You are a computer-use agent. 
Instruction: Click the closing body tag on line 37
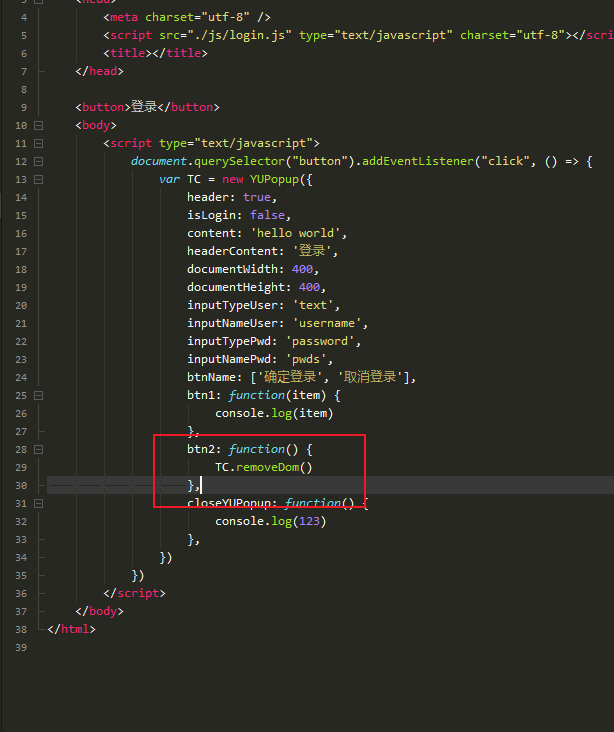99,611
